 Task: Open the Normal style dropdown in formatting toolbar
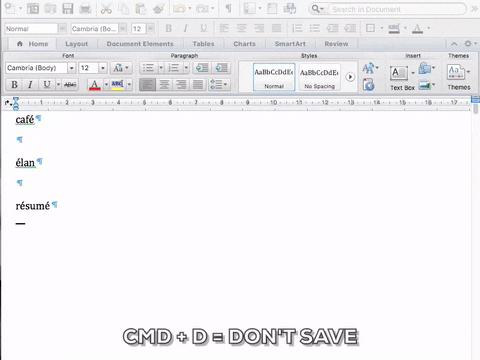point(63,29)
